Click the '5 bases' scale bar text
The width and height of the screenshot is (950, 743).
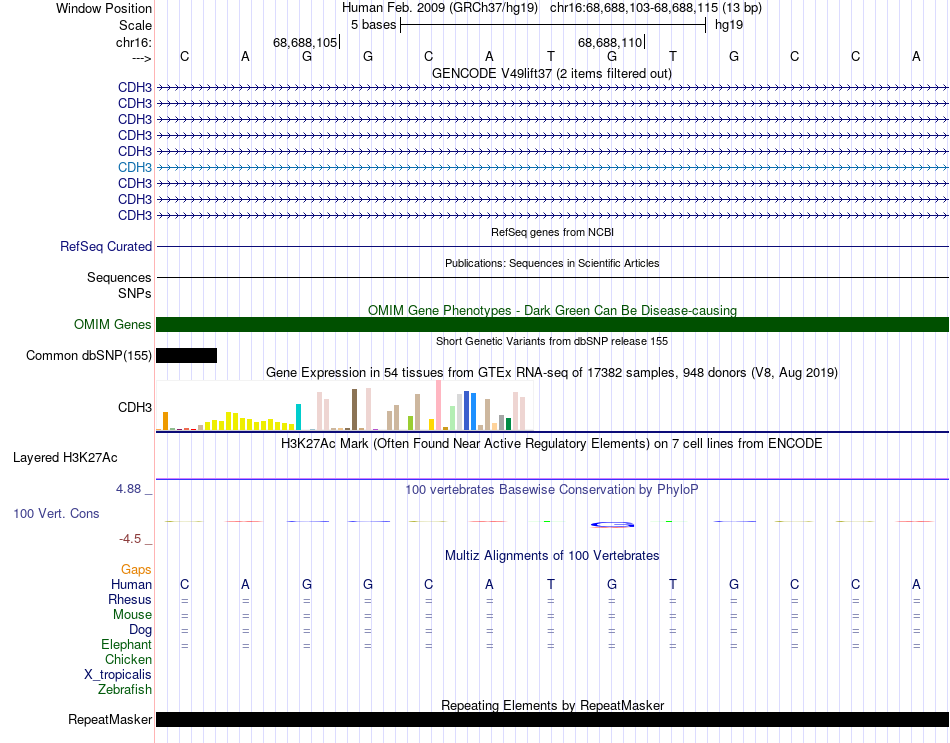pyautogui.click(x=373, y=25)
